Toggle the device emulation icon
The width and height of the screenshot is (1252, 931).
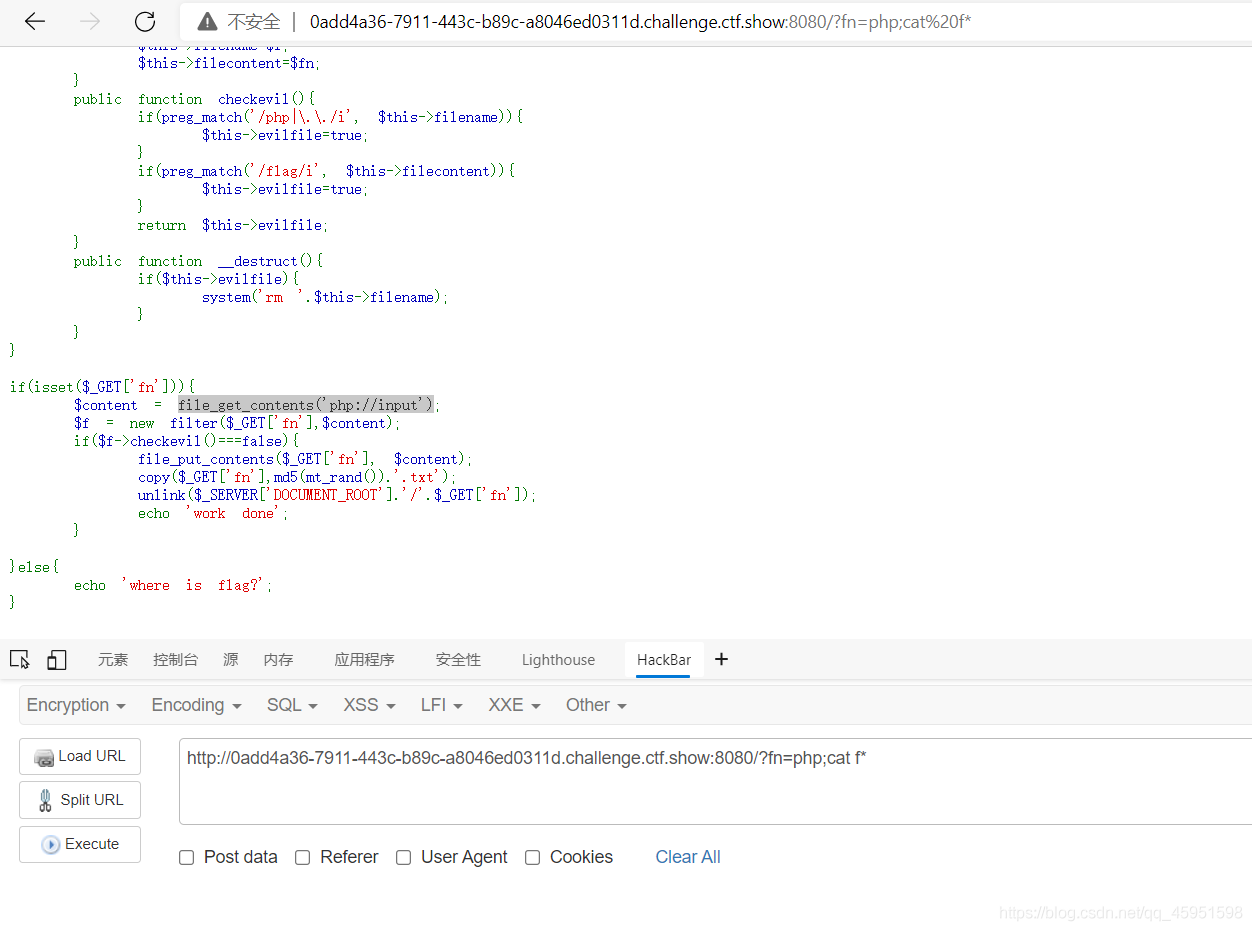point(57,659)
